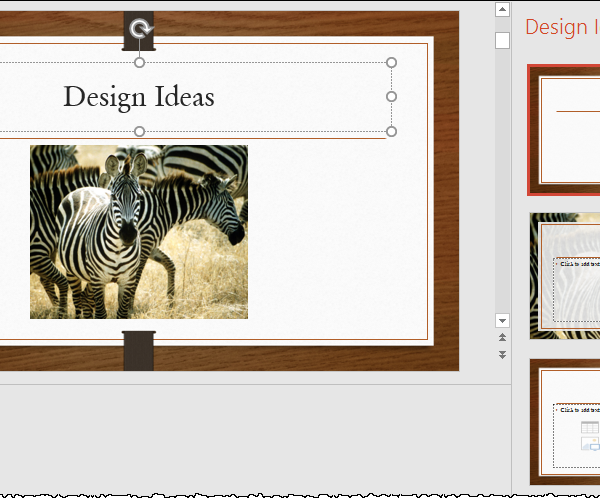Click the rotation handle above the title box

tap(140, 29)
